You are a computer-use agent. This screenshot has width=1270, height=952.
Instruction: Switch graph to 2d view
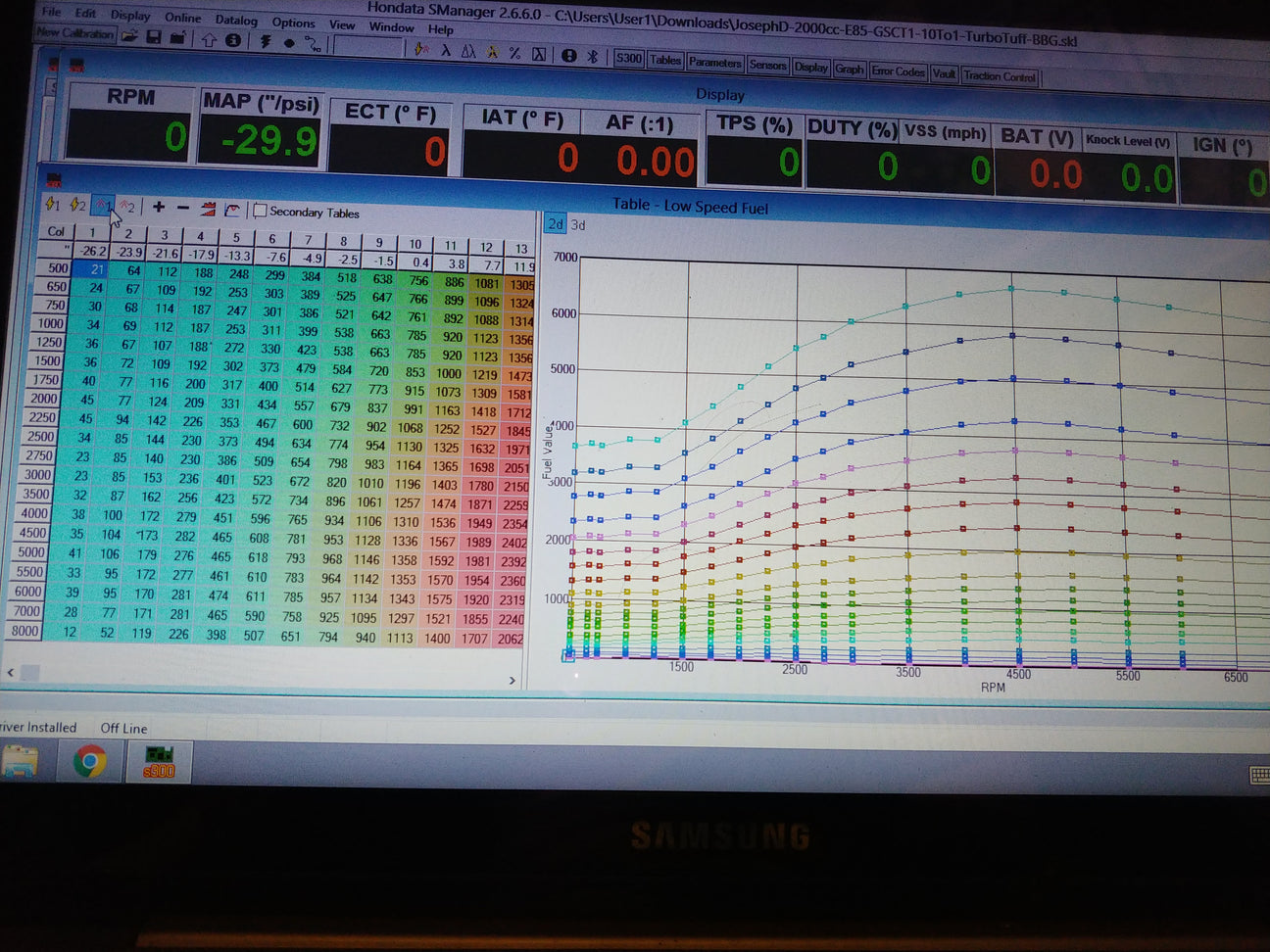click(555, 224)
